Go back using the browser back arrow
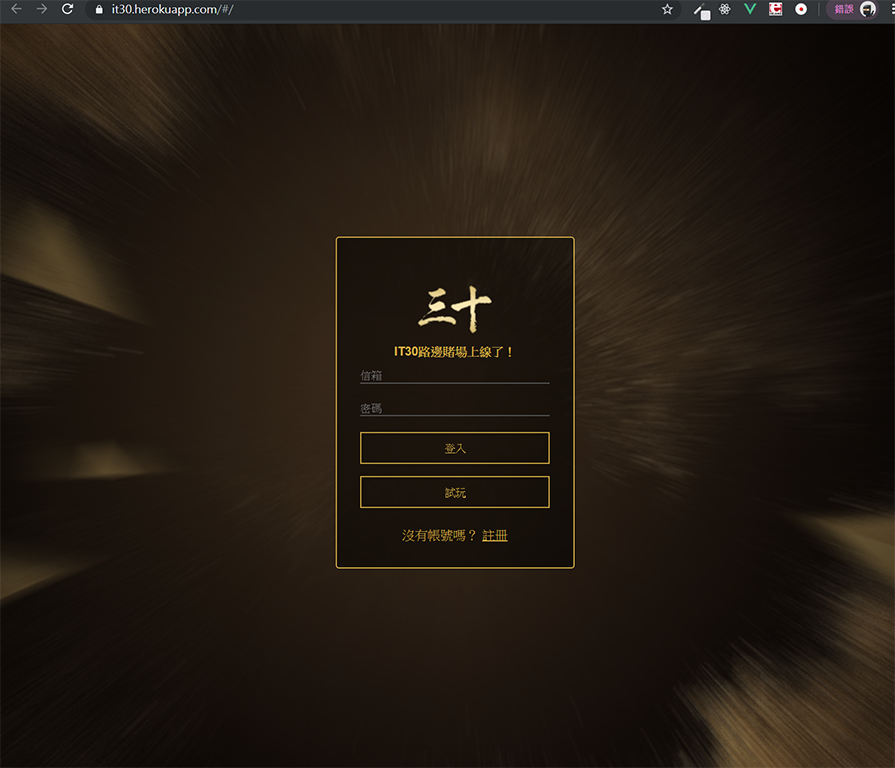 click(17, 9)
